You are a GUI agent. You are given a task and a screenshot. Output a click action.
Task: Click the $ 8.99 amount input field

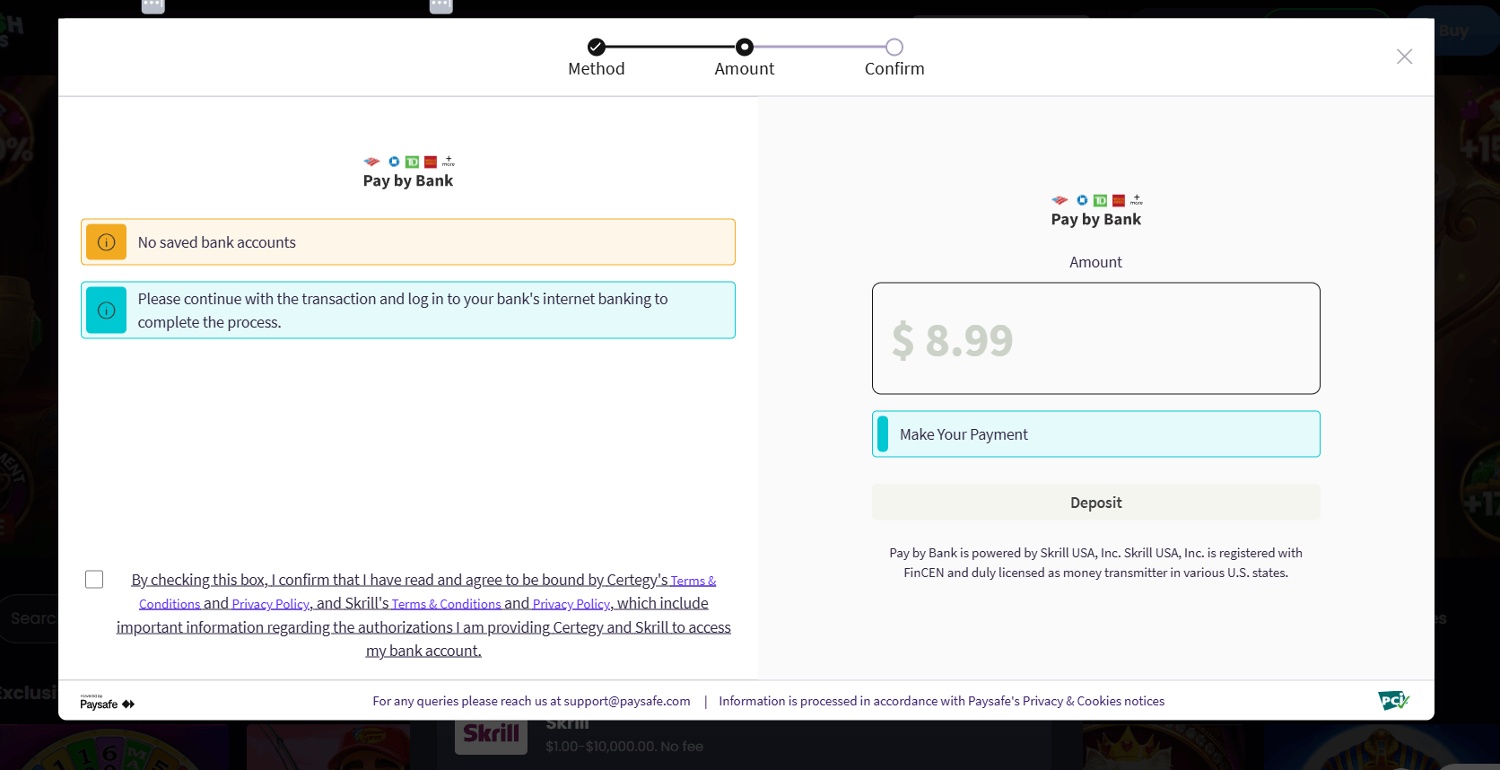(1096, 339)
